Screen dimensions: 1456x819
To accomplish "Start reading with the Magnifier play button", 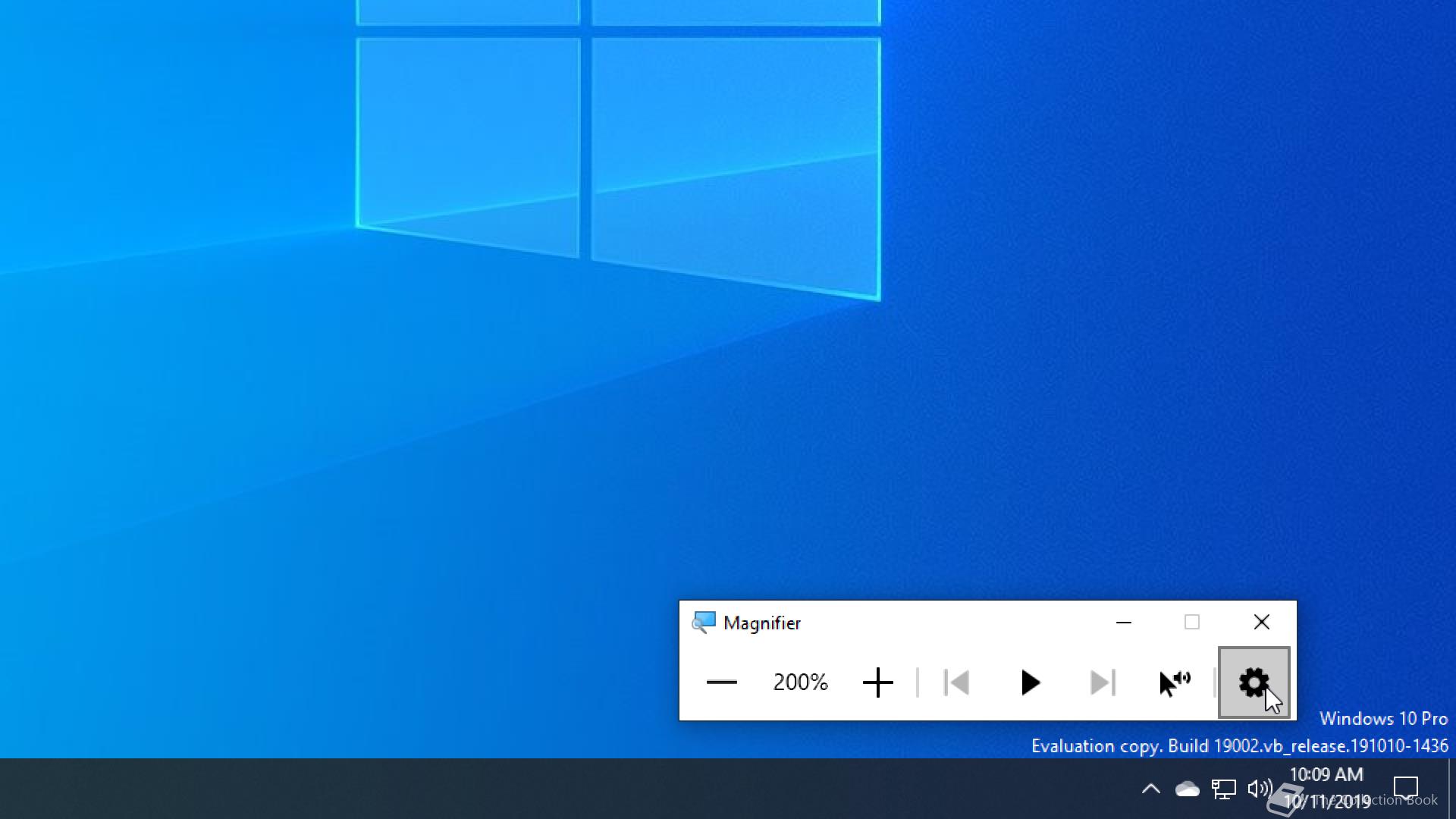I will coord(1029,682).
